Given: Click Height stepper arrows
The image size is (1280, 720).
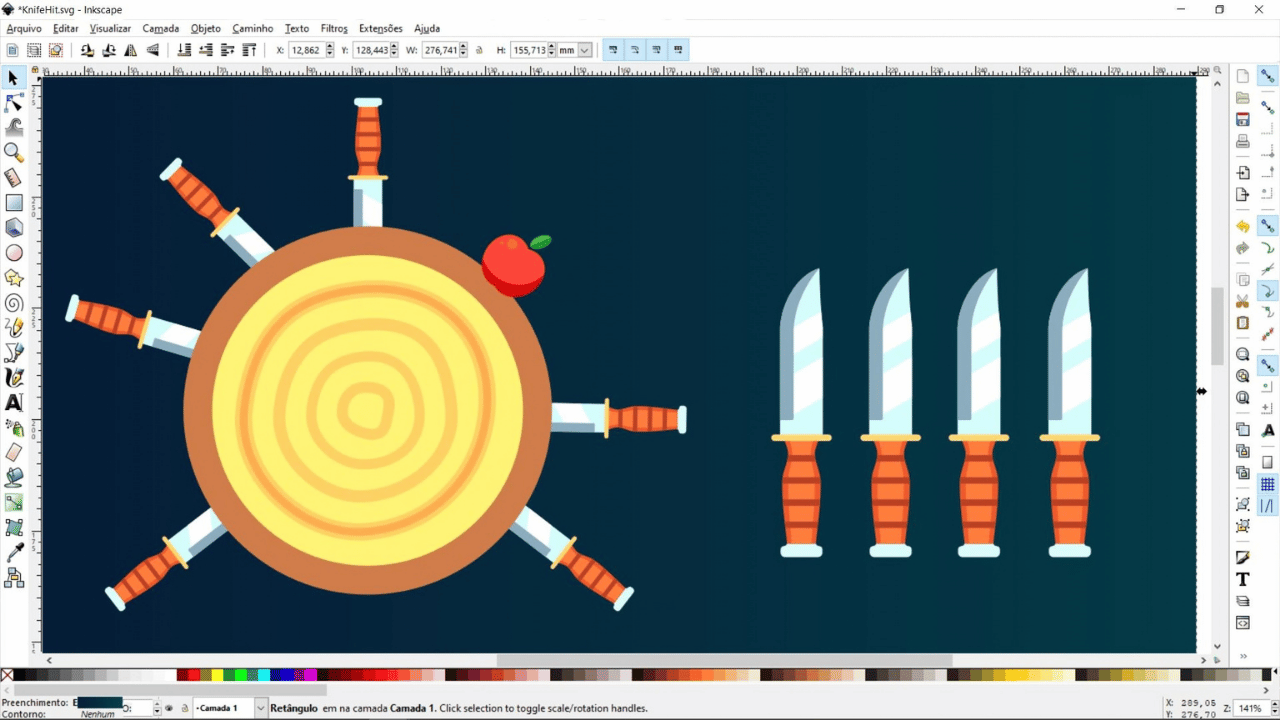Looking at the screenshot, I should coord(552,50).
